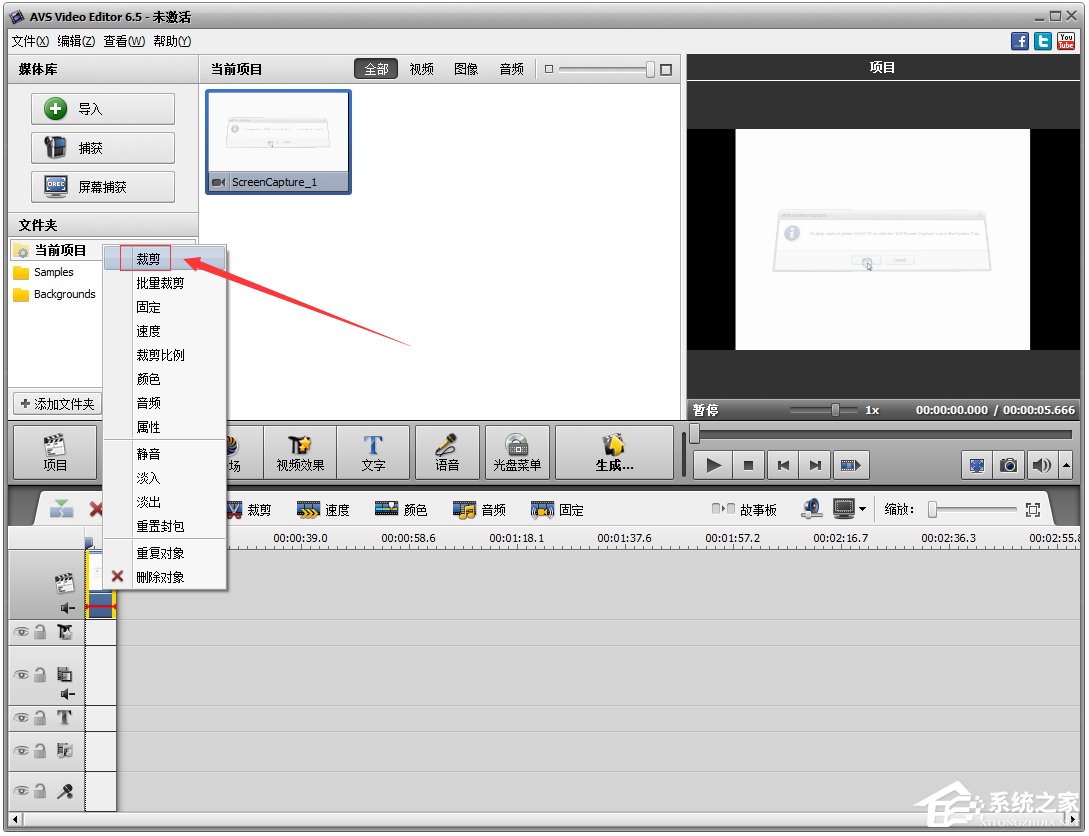Go to the next frame

[x=815, y=465]
